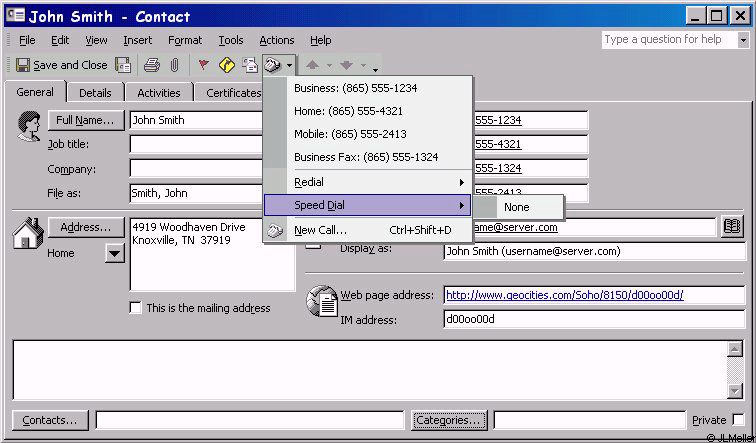The width and height of the screenshot is (756, 443).
Task: Click the Company field
Action: click(198, 169)
